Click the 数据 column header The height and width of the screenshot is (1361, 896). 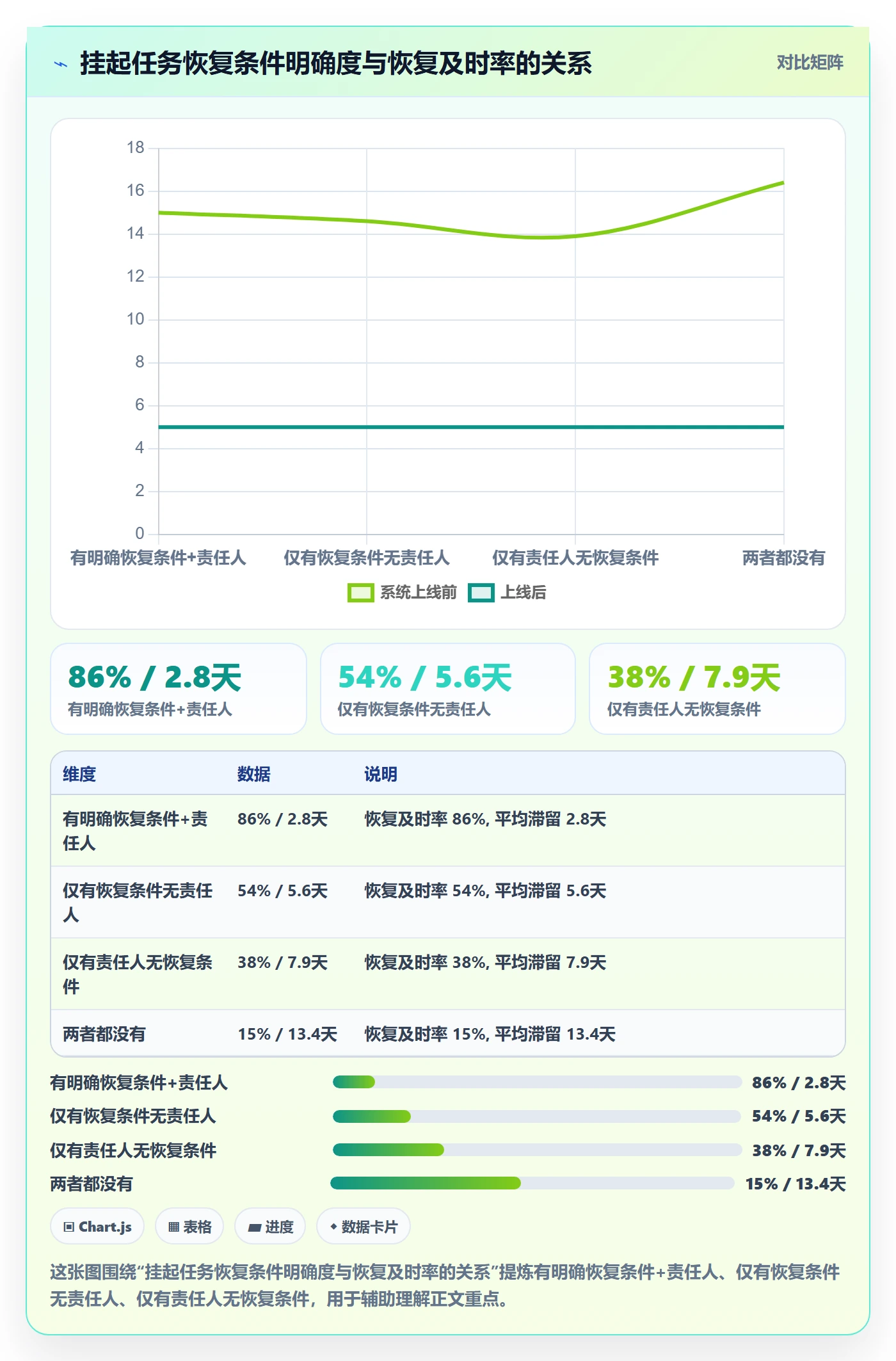[254, 774]
